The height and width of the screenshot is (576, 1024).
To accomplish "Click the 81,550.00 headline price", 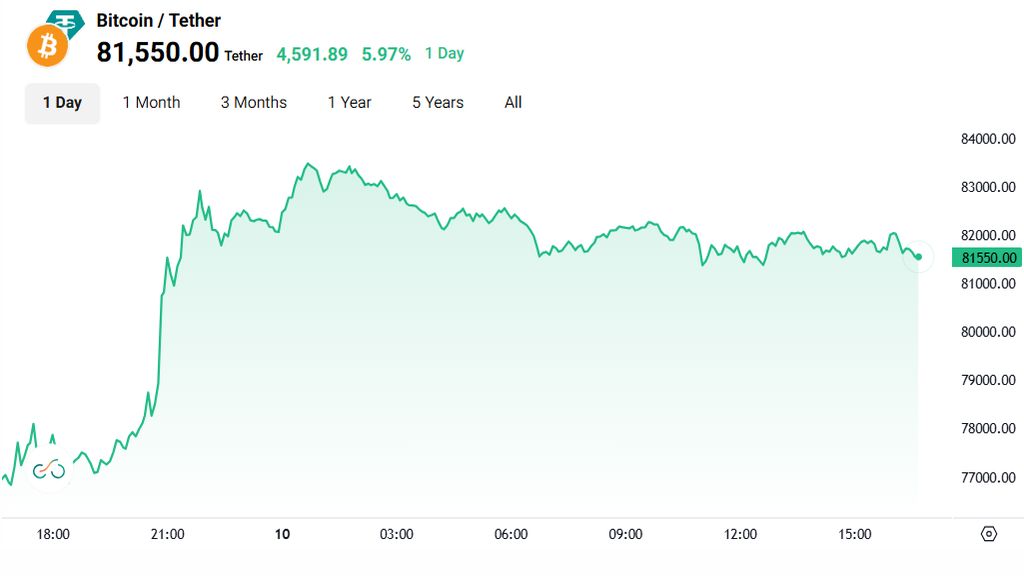I will pyautogui.click(x=158, y=53).
